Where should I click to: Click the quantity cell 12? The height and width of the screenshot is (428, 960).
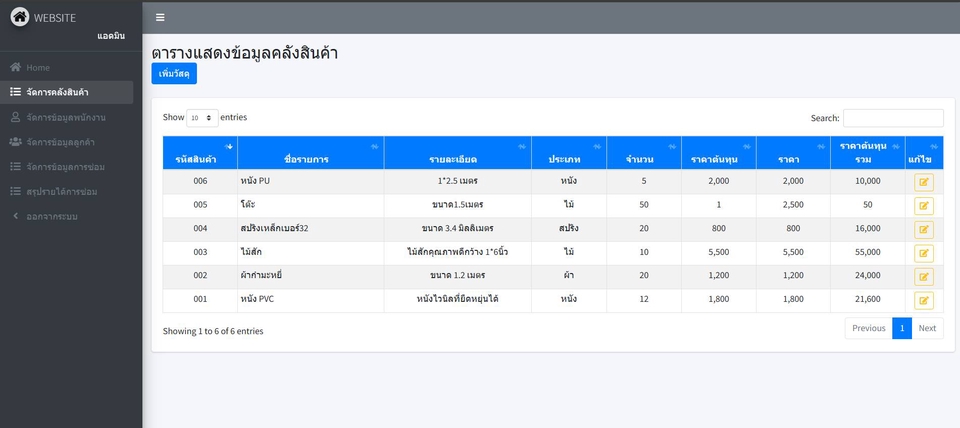tap(643, 299)
